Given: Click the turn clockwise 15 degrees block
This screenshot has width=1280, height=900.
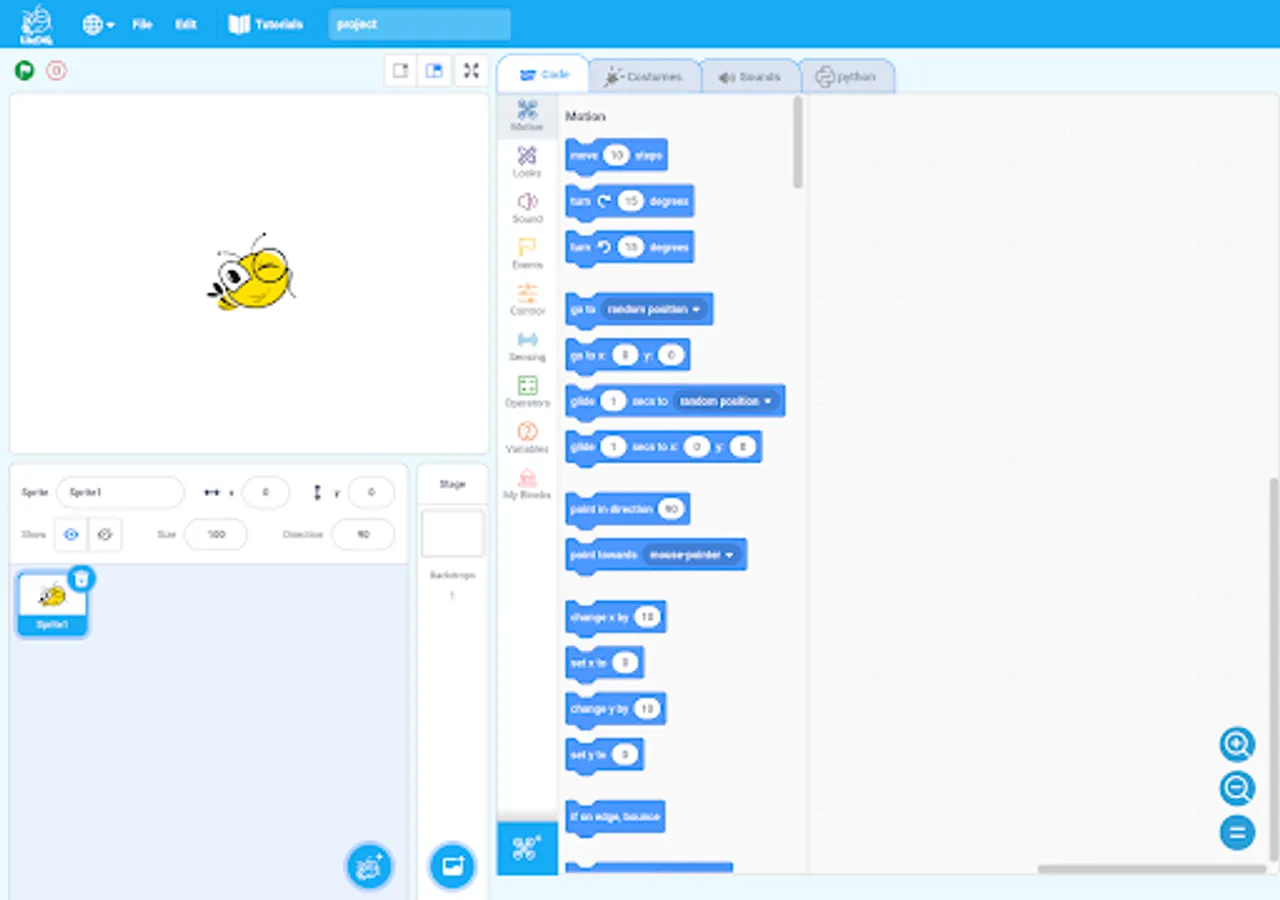Looking at the screenshot, I should (629, 202).
